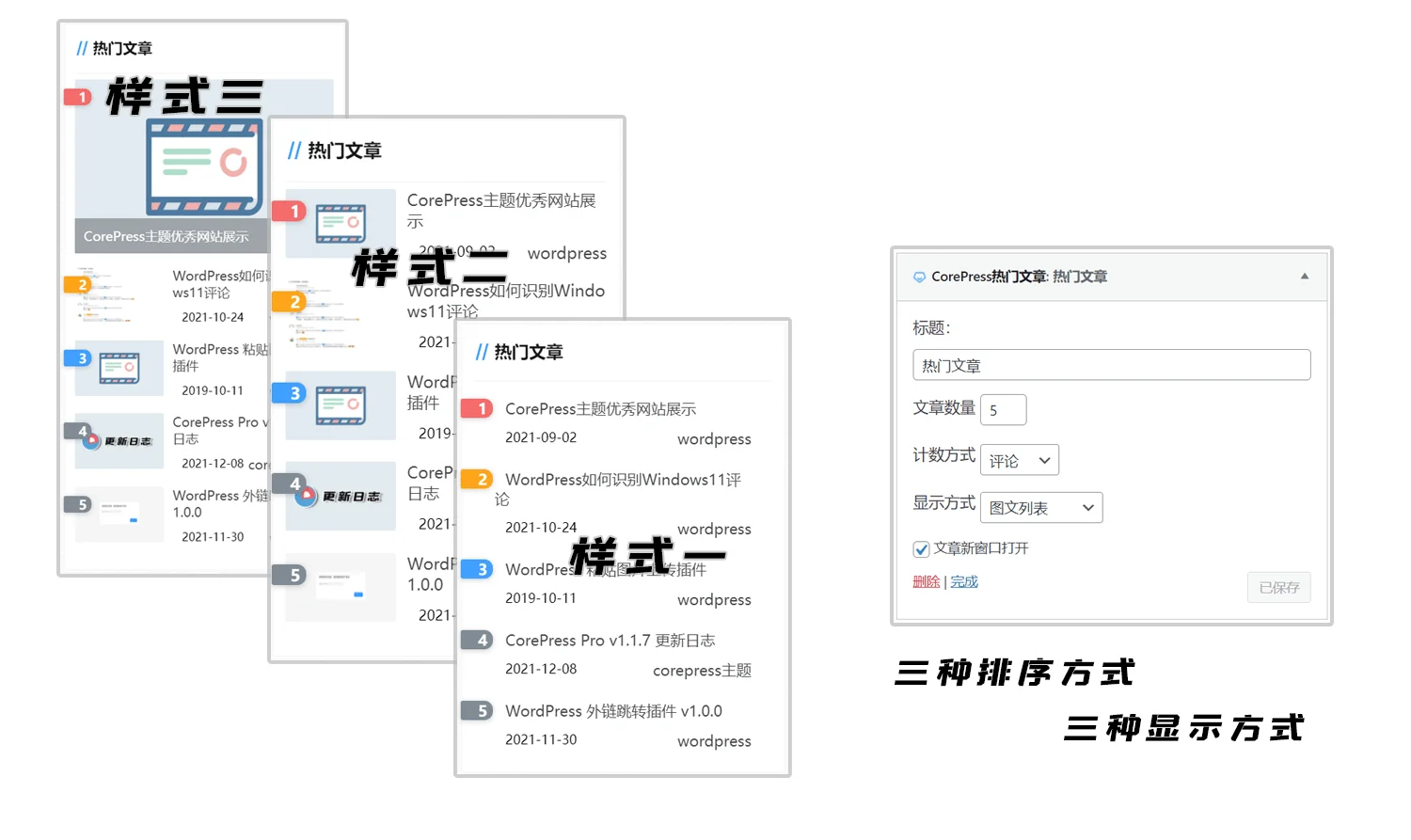This screenshot has height=840, width=1411.
Task: Click date 2021-09-02 in text-only list panel
Action: click(541, 437)
